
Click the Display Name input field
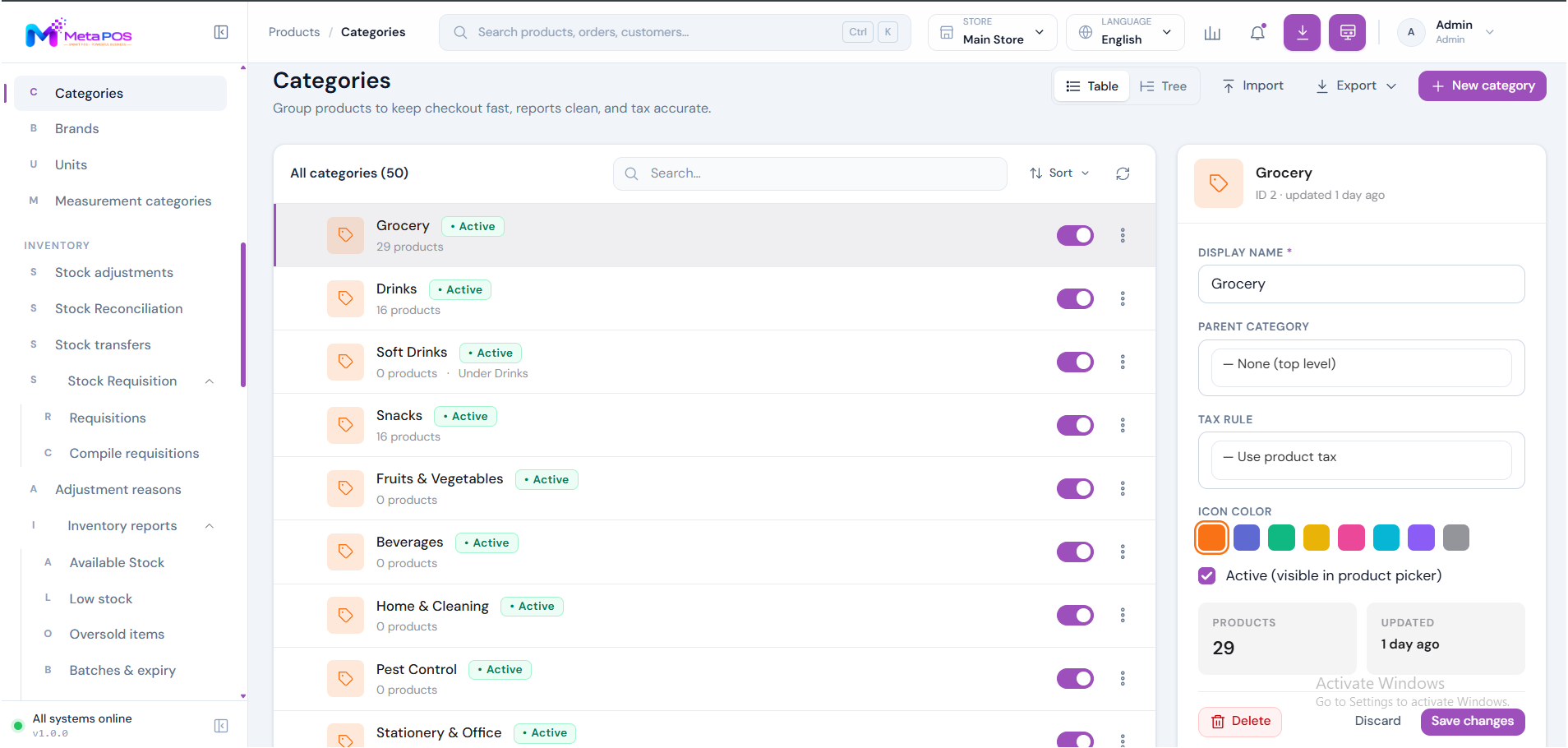point(1361,284)
